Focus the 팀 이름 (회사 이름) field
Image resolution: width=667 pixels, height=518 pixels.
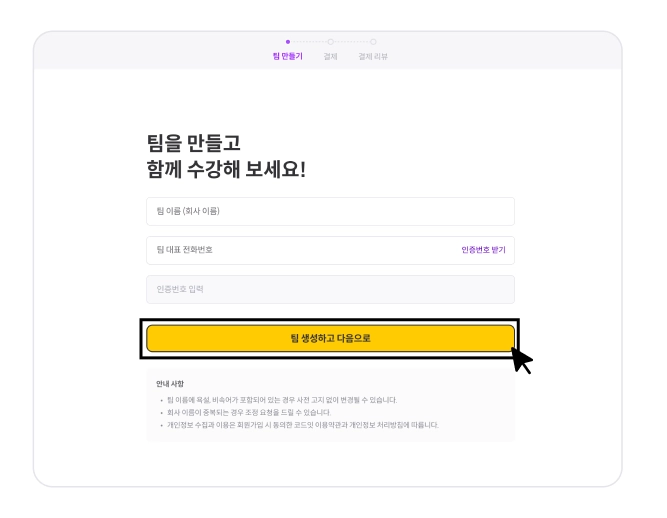[x=331, y=211]
